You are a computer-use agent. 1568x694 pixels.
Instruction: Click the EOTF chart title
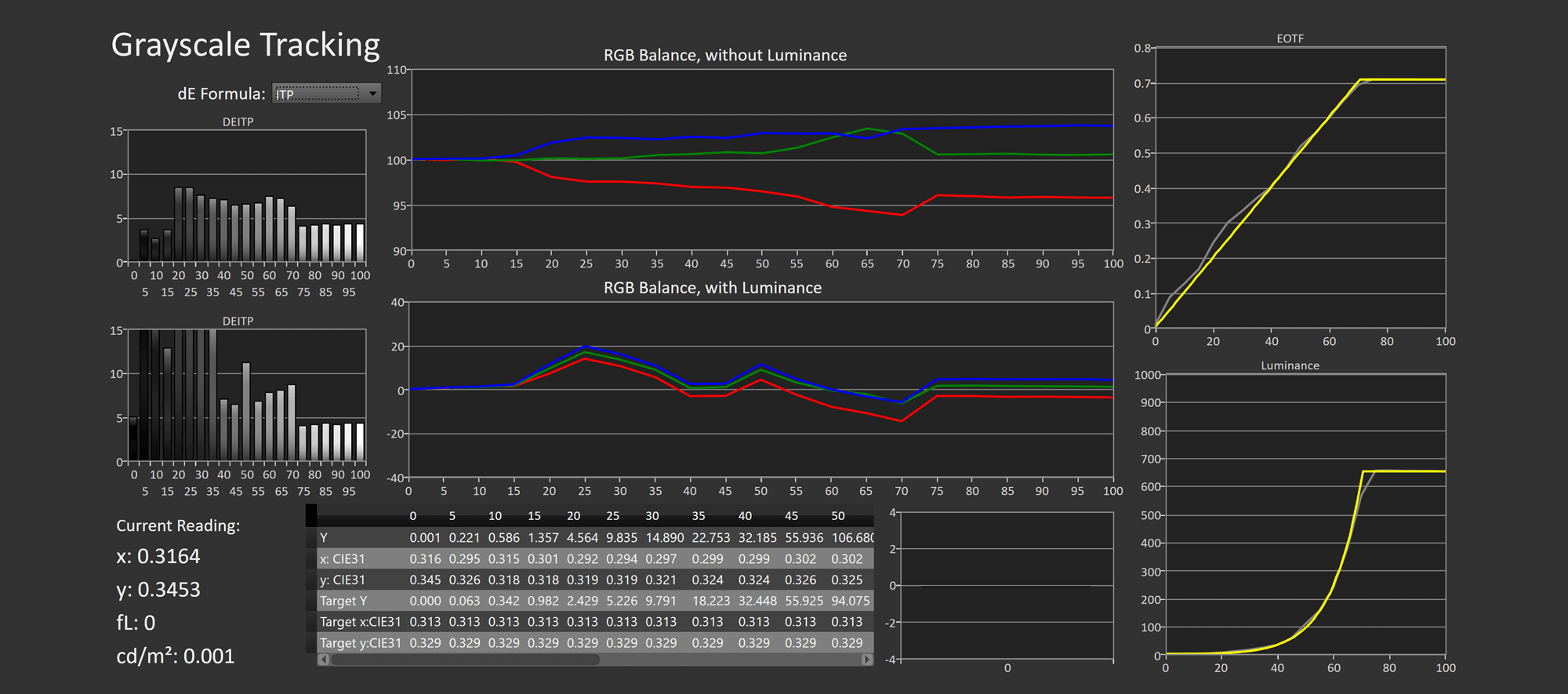(1290, 38)
